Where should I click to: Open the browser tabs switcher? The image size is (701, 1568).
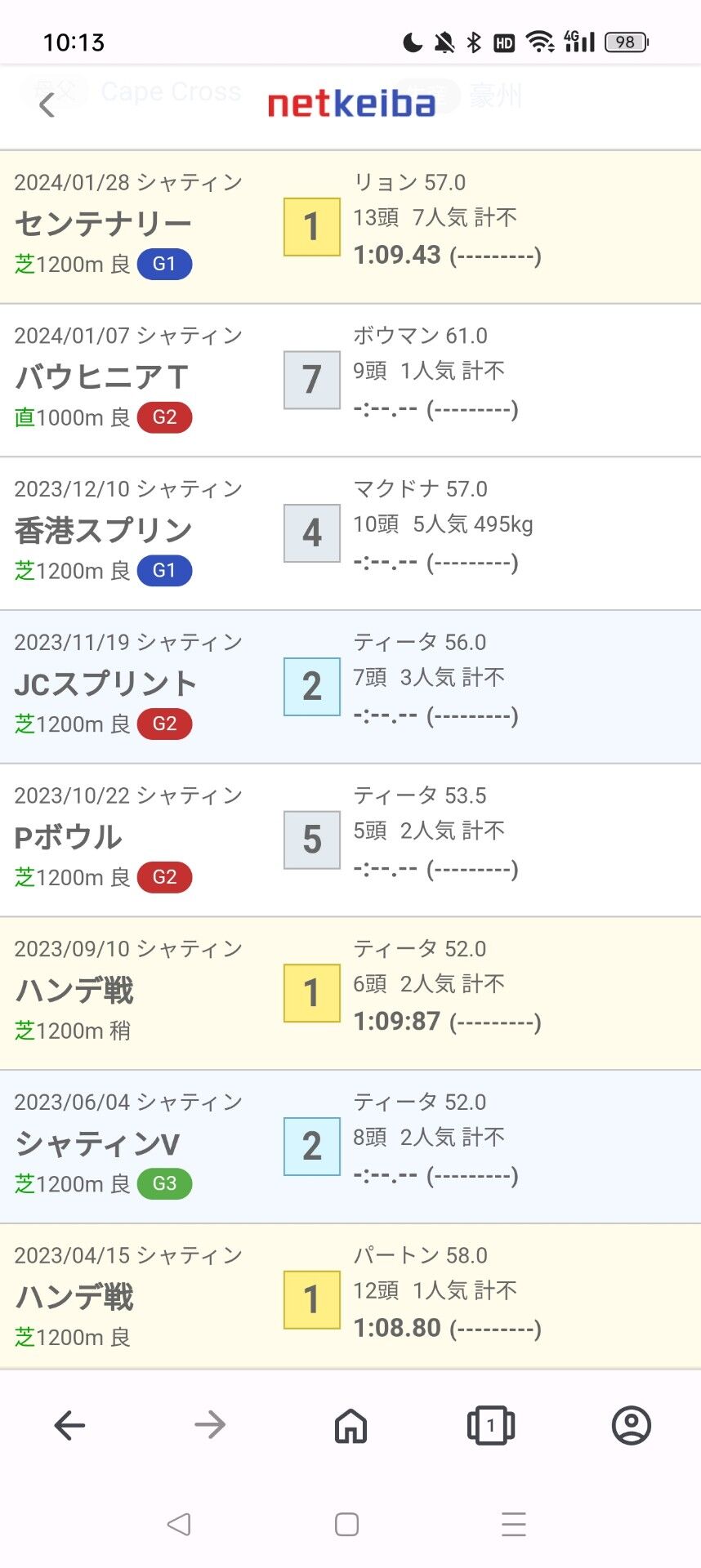(x=490, y=1425)
